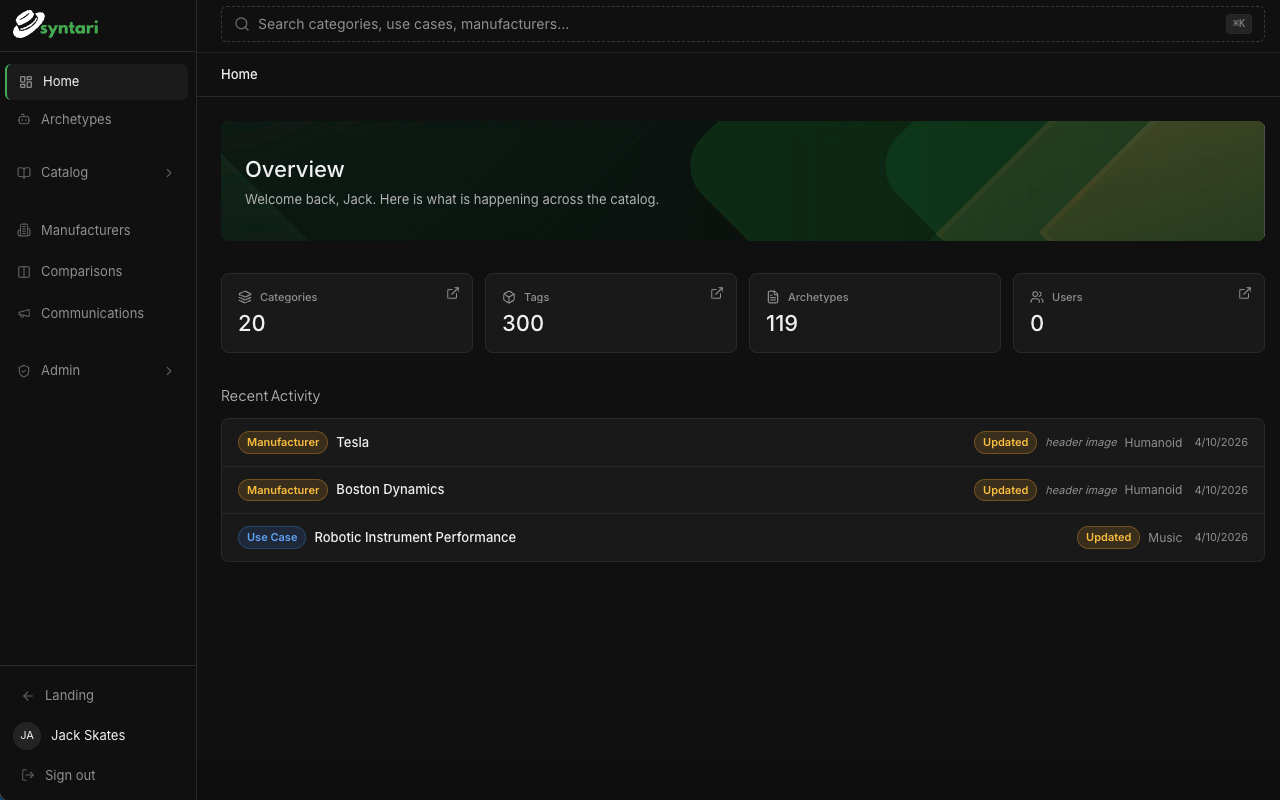
Task: Open the Tags card external link icon
Action: 717,293
